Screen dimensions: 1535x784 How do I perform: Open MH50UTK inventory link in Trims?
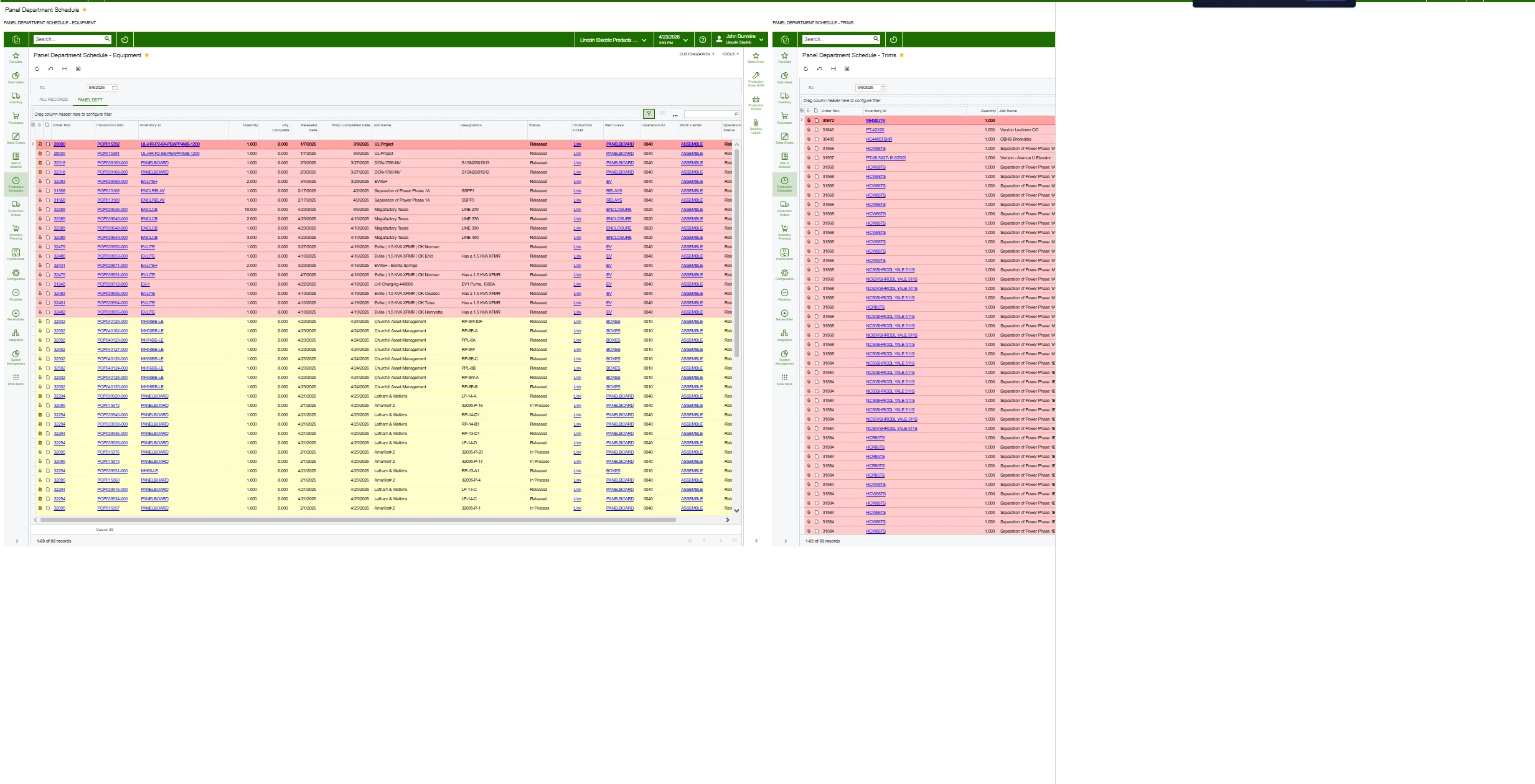click(875, 121)
